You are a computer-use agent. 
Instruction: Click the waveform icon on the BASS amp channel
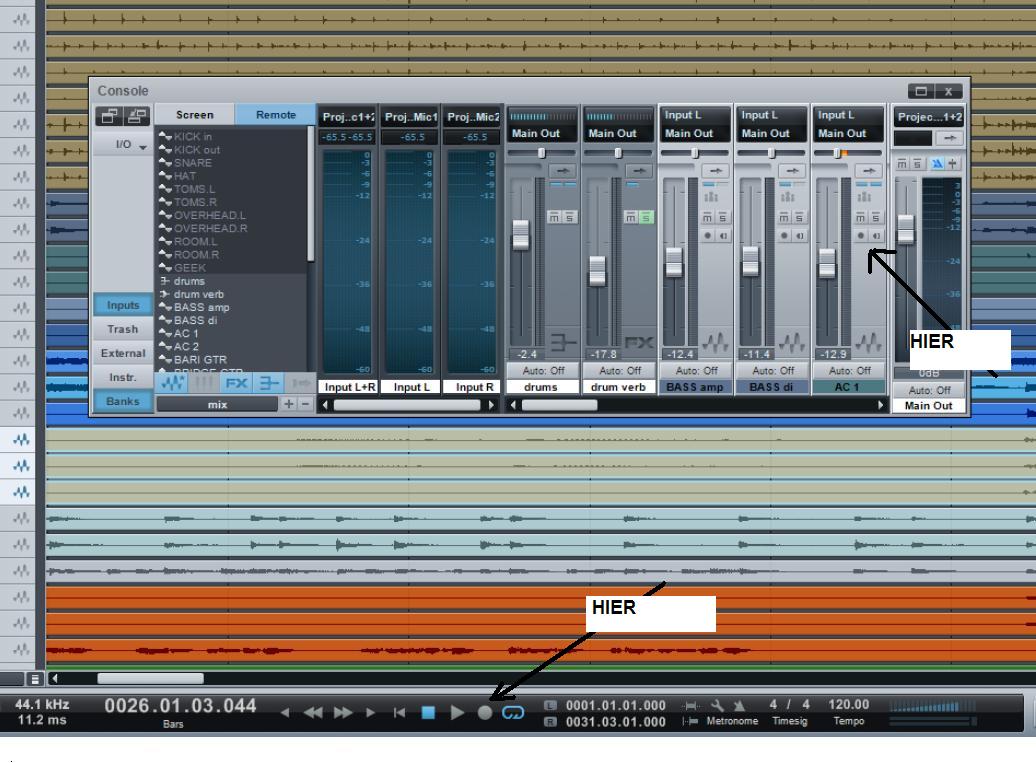point(715,342)
